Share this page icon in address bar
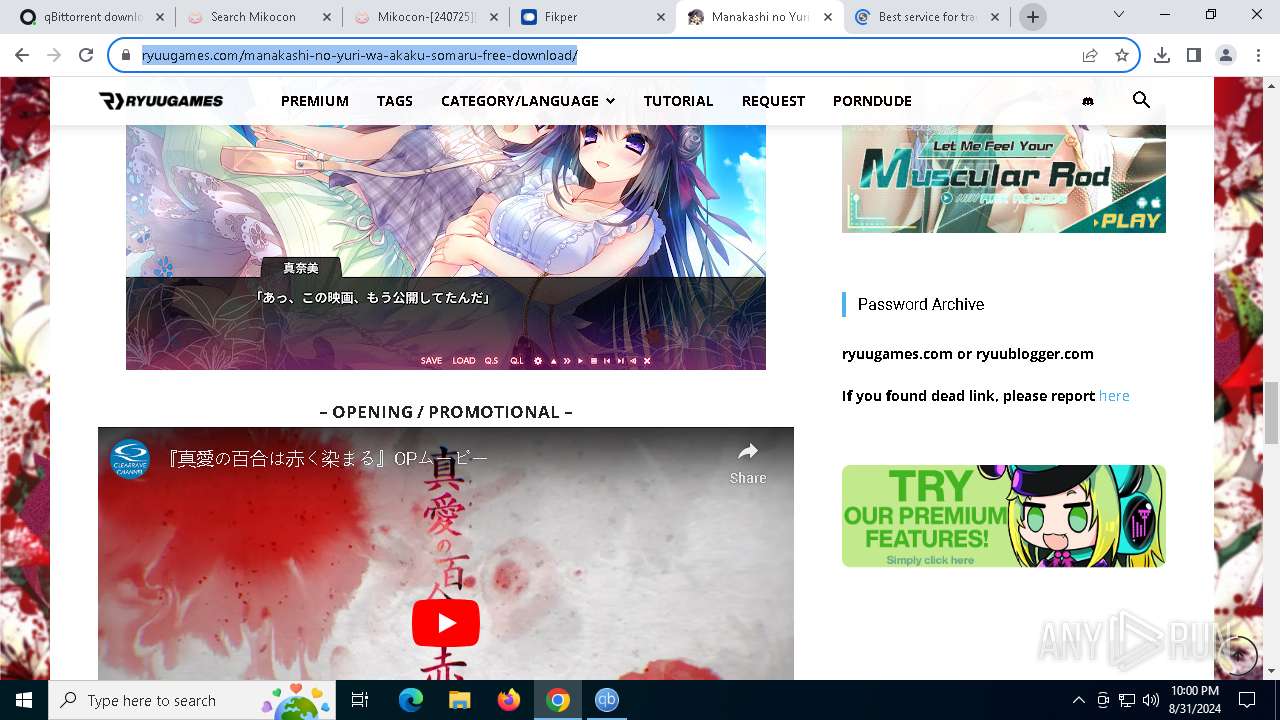This screenshot has height=720, width=1280. coord(1090,56)
